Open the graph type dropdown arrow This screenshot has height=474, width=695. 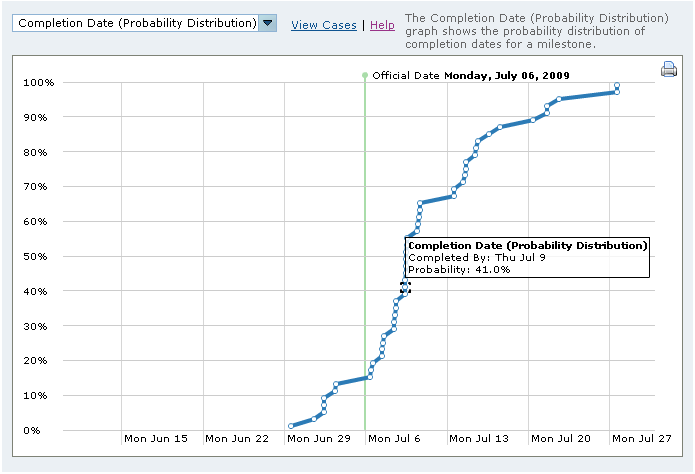pyautogui.click(x=267, y=23)
